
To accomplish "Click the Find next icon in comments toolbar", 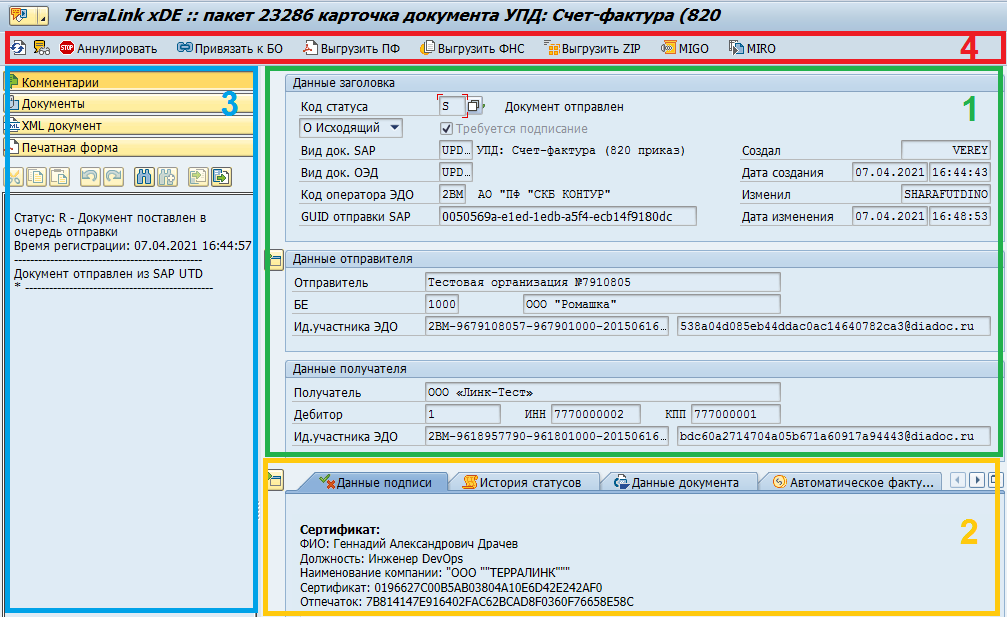I will pyautogui.click(x=166, y=177).
